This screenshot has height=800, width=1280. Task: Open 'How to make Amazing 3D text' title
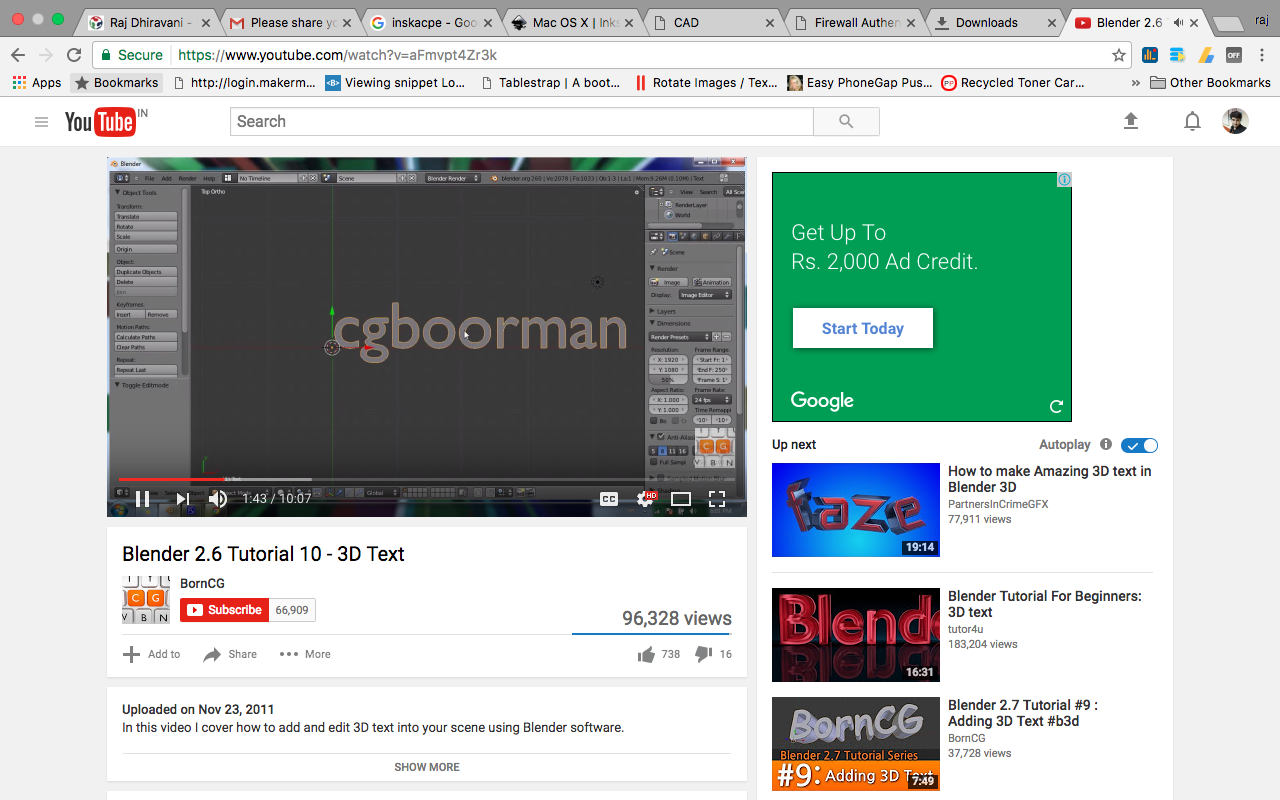[x=1050, y=479]
